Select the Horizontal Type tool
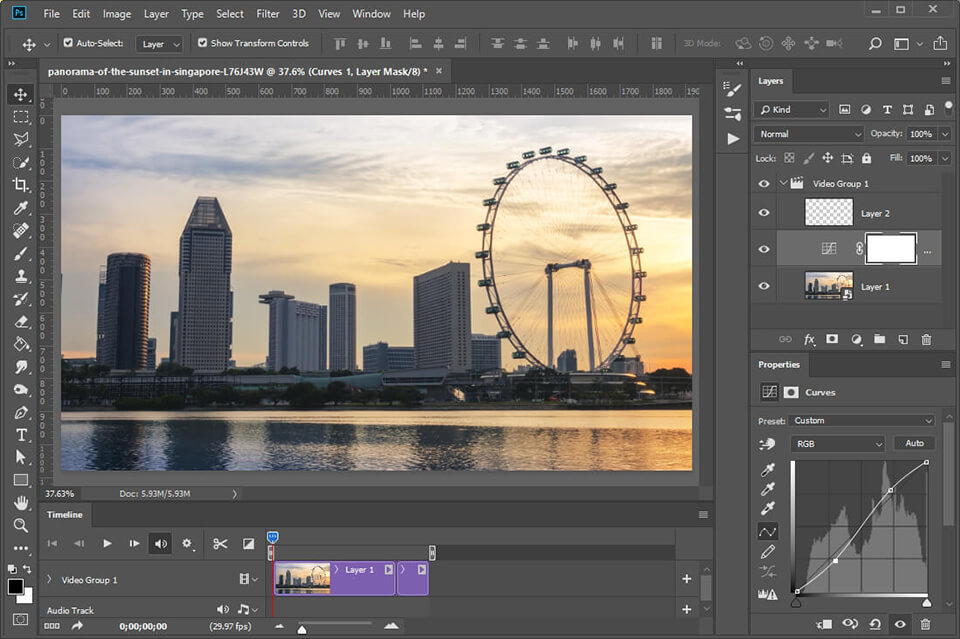The height and width of the screenshot is (639, 960). point(21,435)
